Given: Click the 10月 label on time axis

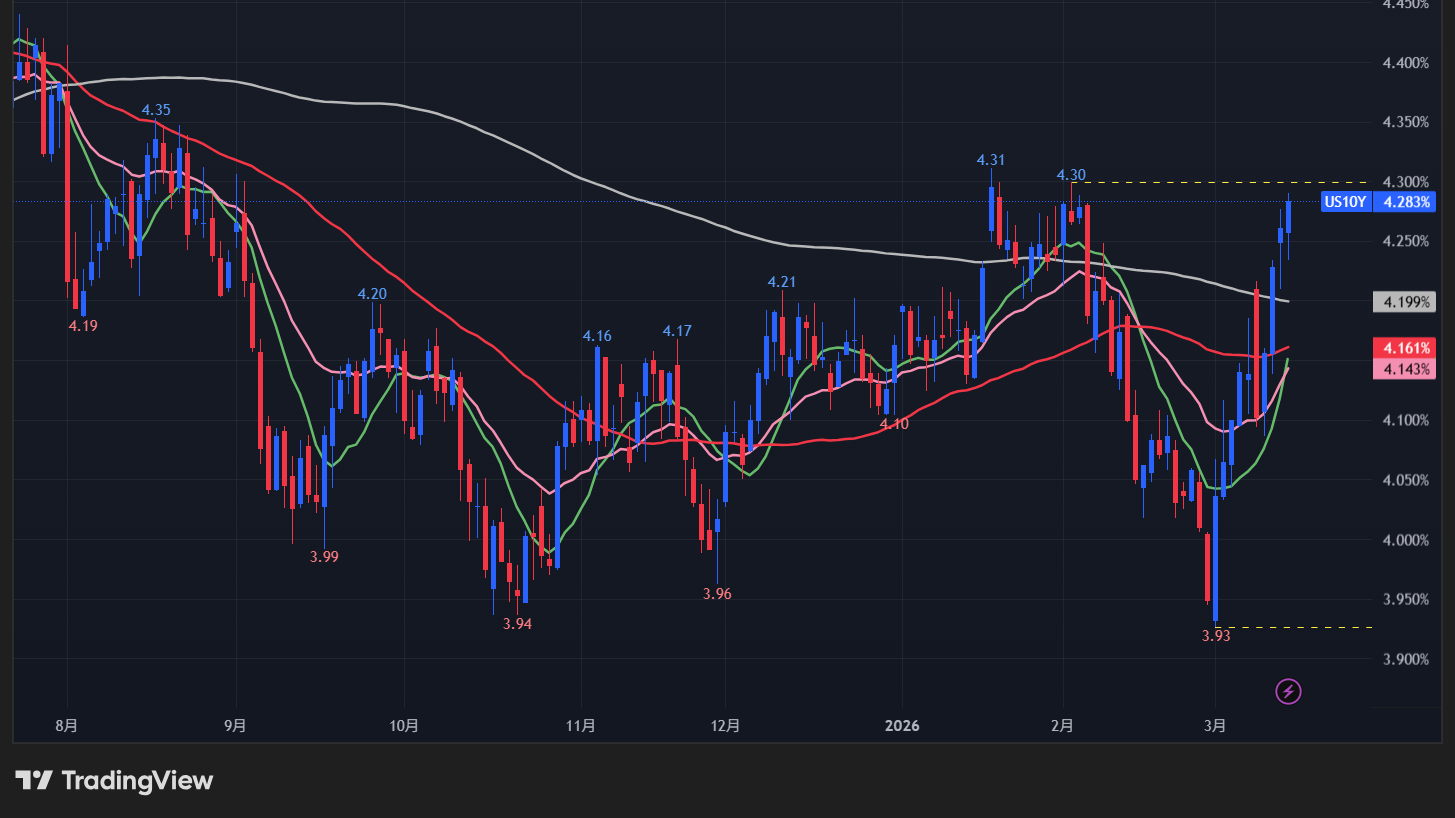Looking at the screenshot, I should [404, 725].
